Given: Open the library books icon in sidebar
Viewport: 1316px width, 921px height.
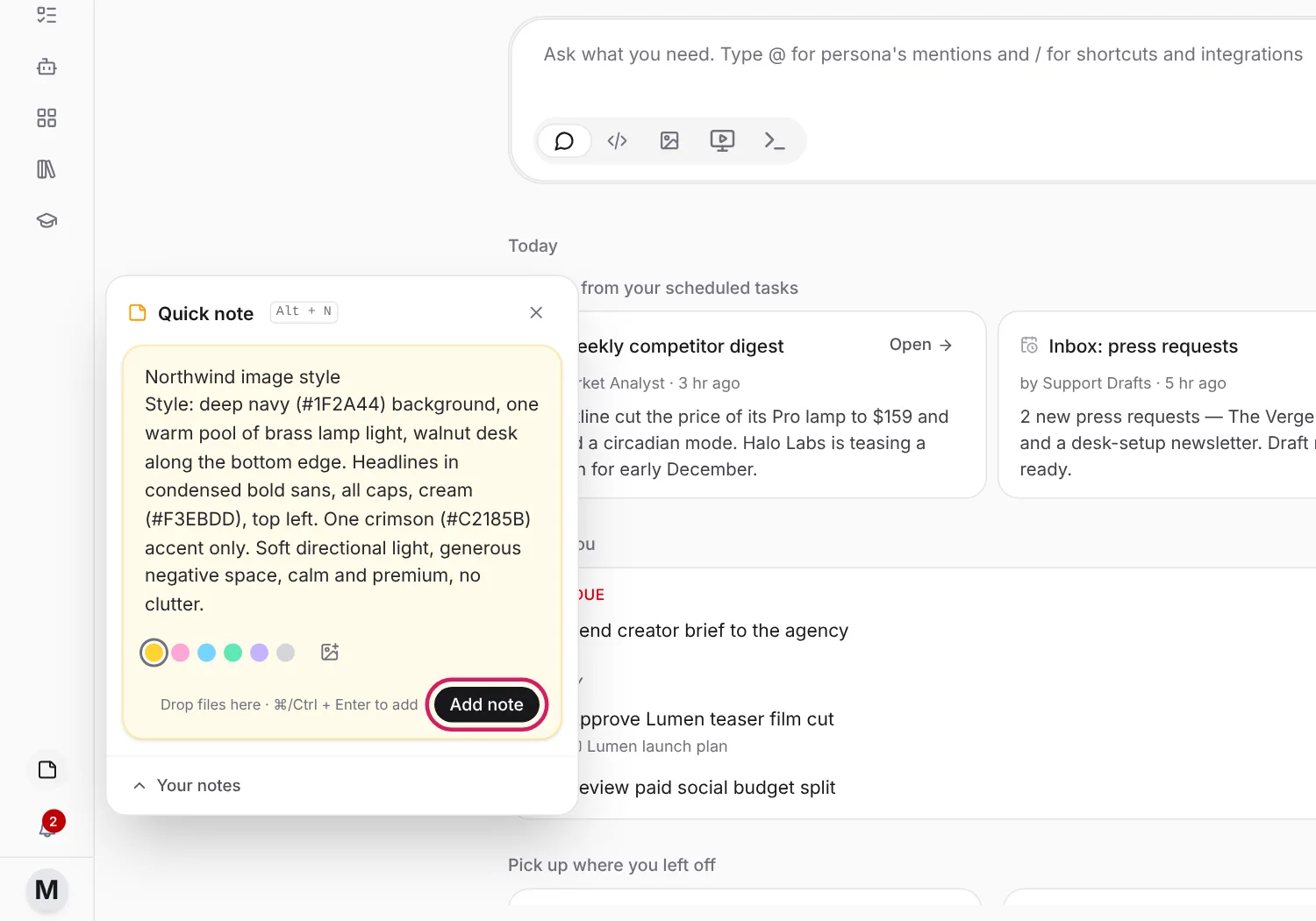Looking at the screenshot, I should click(46, 169).
